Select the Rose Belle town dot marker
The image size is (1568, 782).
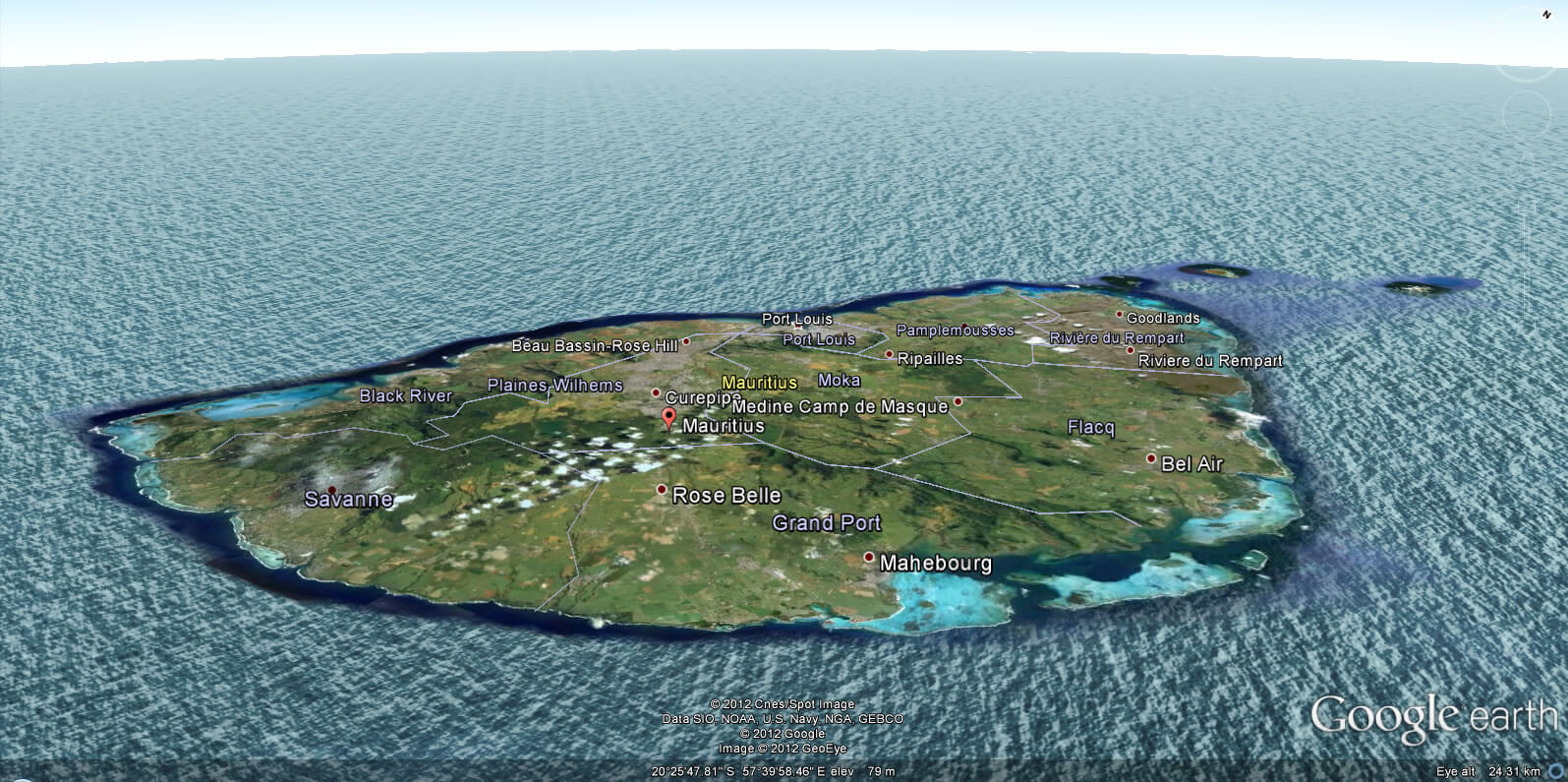click(662, 489)
